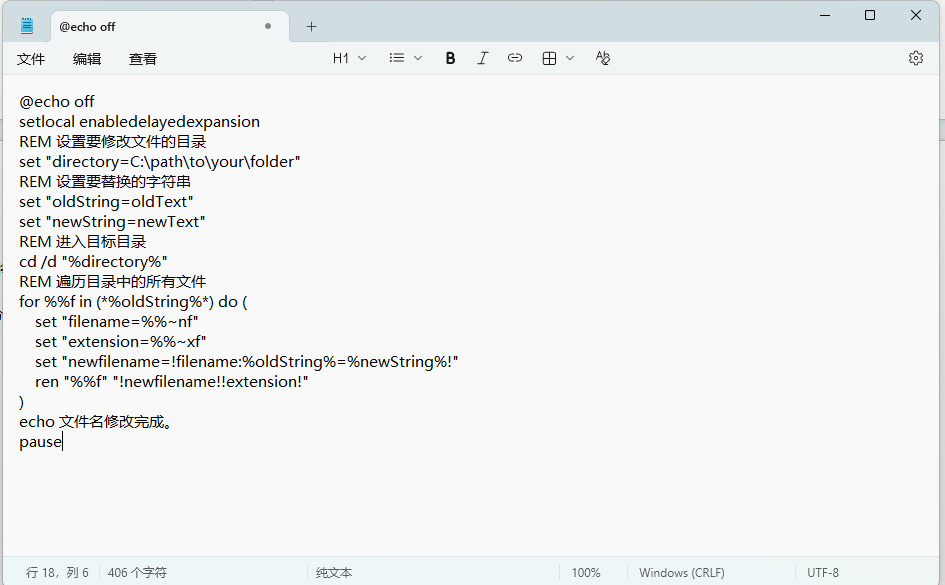Click the "pause" line

40,442
